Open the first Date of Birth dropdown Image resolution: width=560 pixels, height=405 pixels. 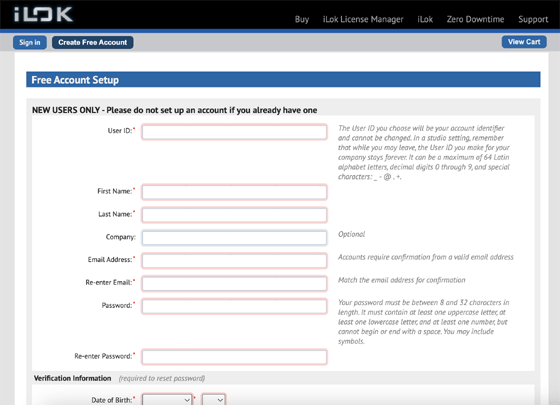[x=167, y=400]
